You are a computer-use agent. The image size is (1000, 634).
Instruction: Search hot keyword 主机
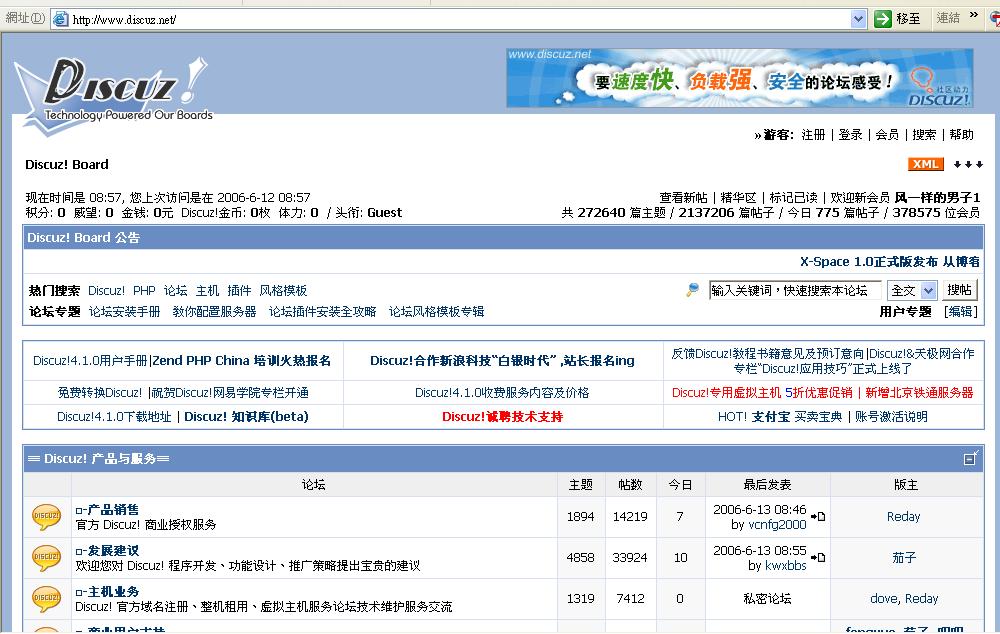(x=207, y=291)
